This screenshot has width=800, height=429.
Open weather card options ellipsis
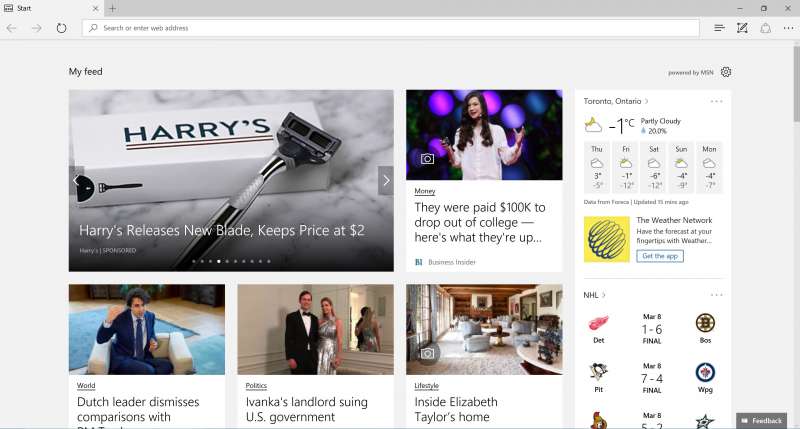pyautogui.click(x=716, y=102)
